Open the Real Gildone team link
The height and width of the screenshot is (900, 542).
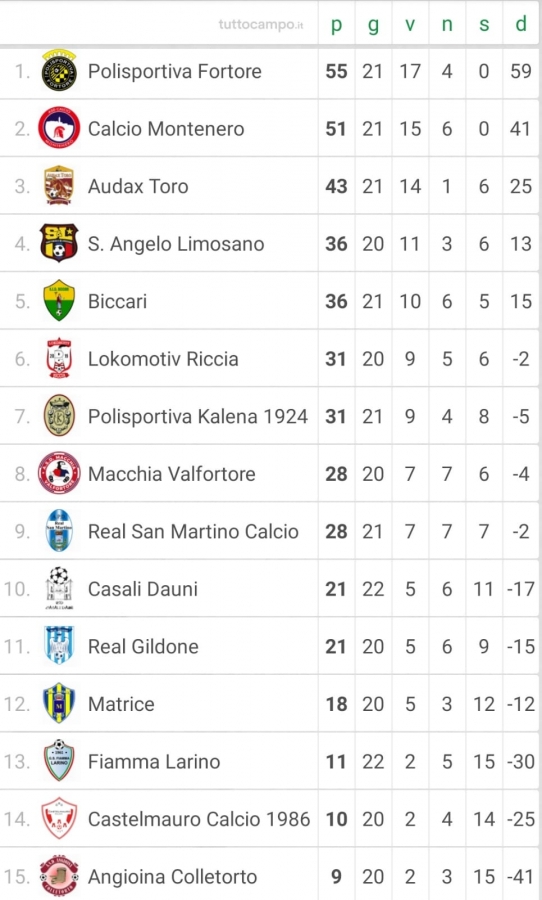pyautogui.click(x=144, y=646)
